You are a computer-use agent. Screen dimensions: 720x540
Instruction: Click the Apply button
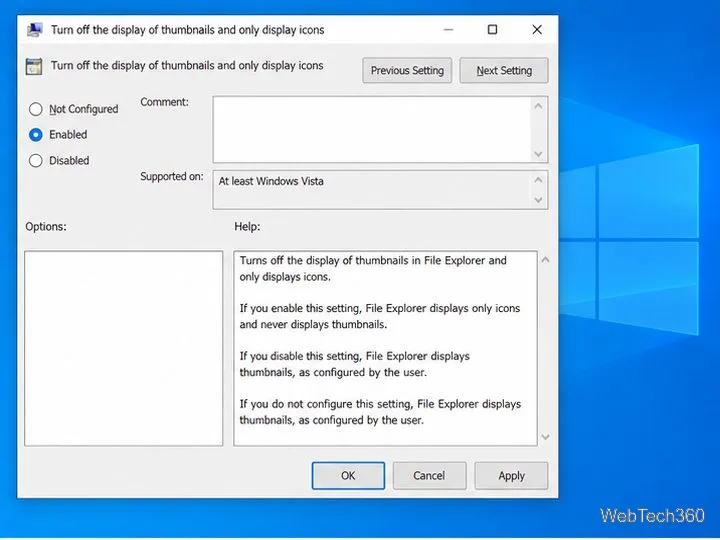pos(511,475)
